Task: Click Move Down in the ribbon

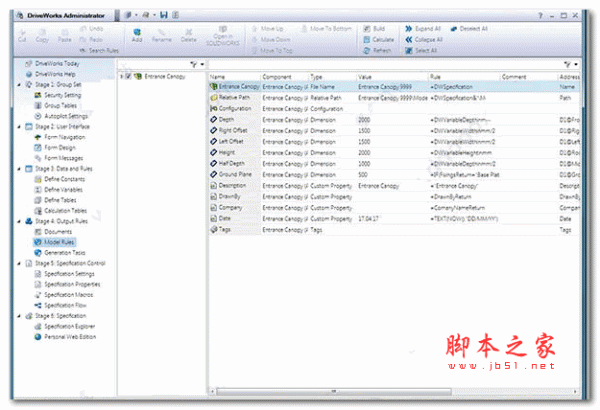Action: click(x=271, y=39)
